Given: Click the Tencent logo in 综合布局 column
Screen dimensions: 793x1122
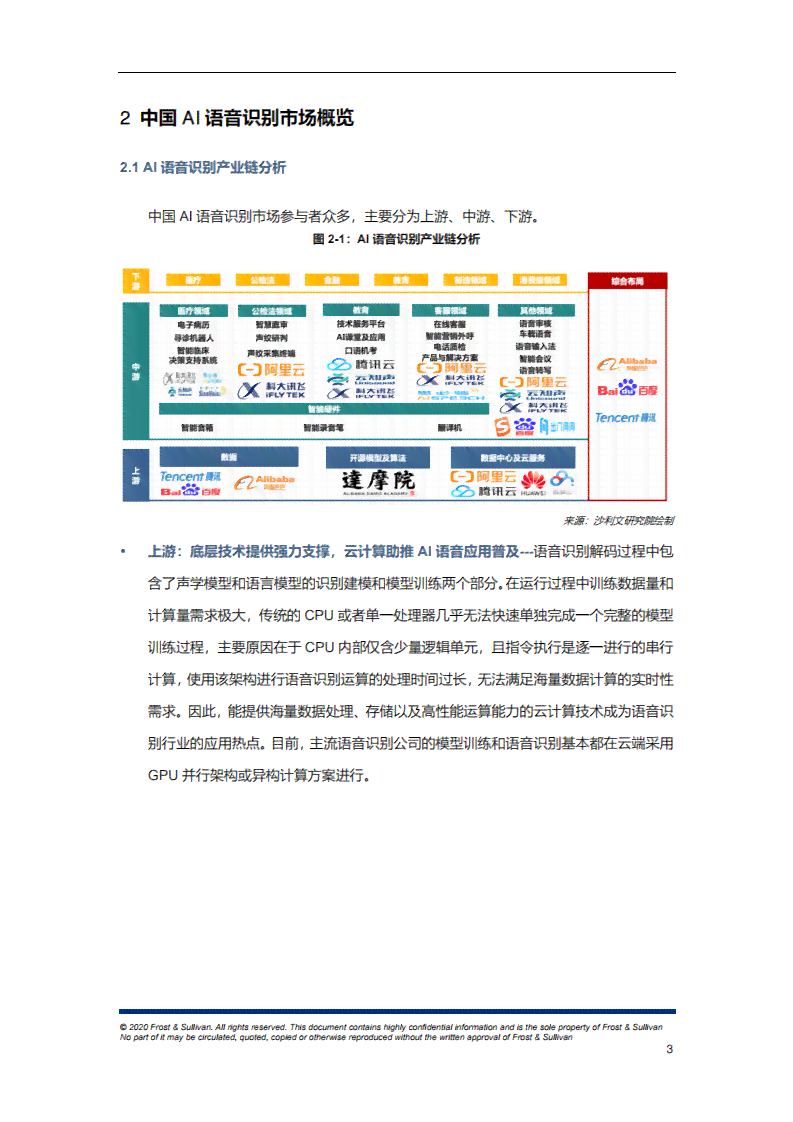Looking at the screenshot, I should [625, 417].
